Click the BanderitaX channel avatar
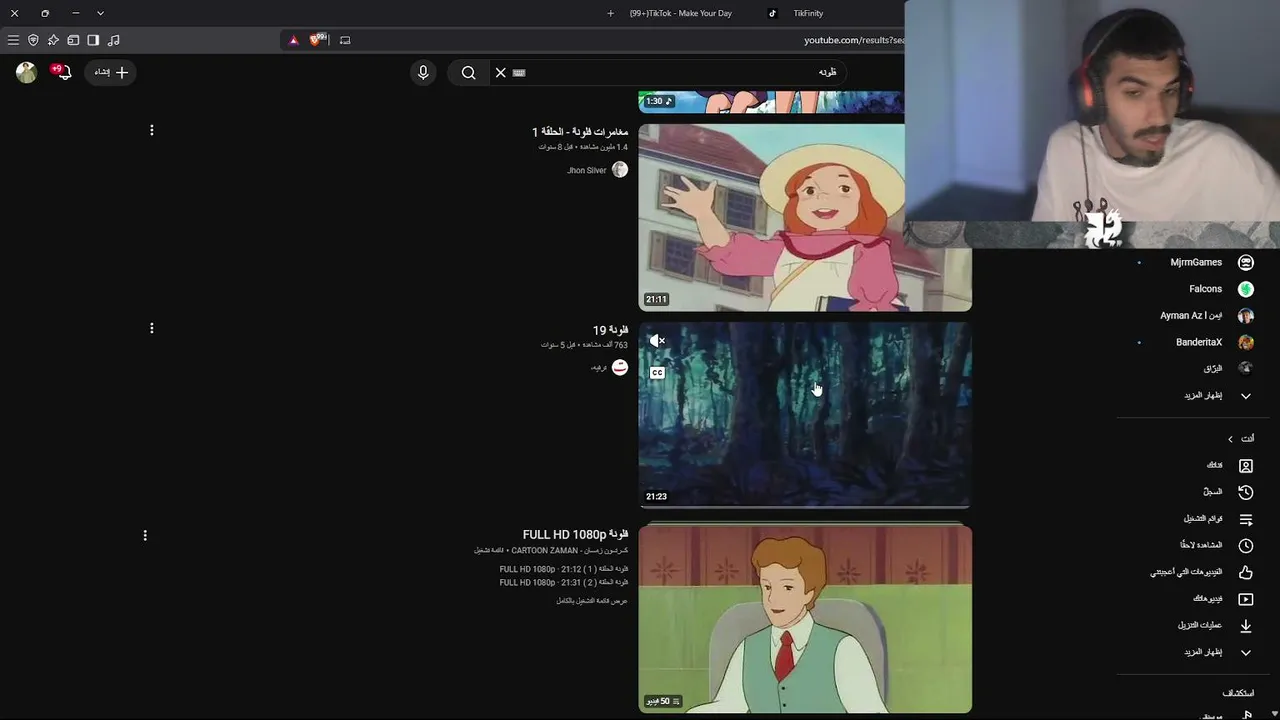This screenshot has width=1280, height=720. pyautogui.click(x=1246, y=342)
